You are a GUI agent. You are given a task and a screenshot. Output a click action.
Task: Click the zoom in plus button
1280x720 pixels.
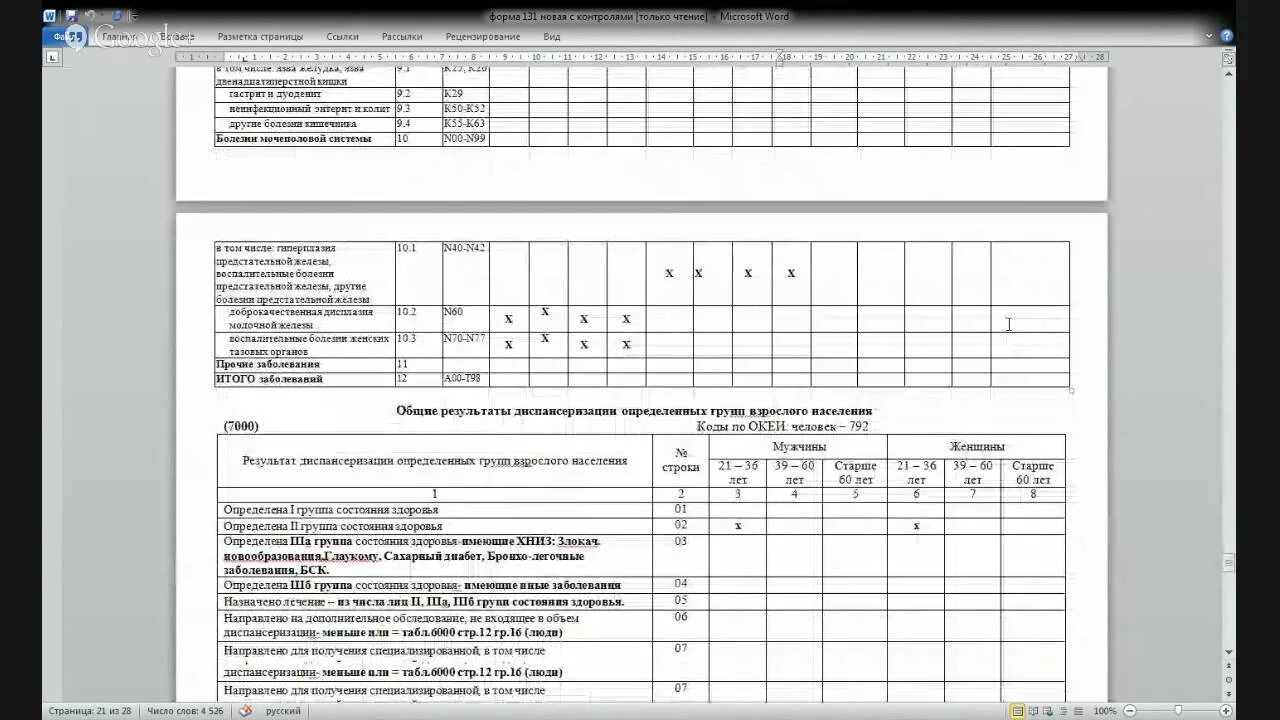coord(1226,711)
